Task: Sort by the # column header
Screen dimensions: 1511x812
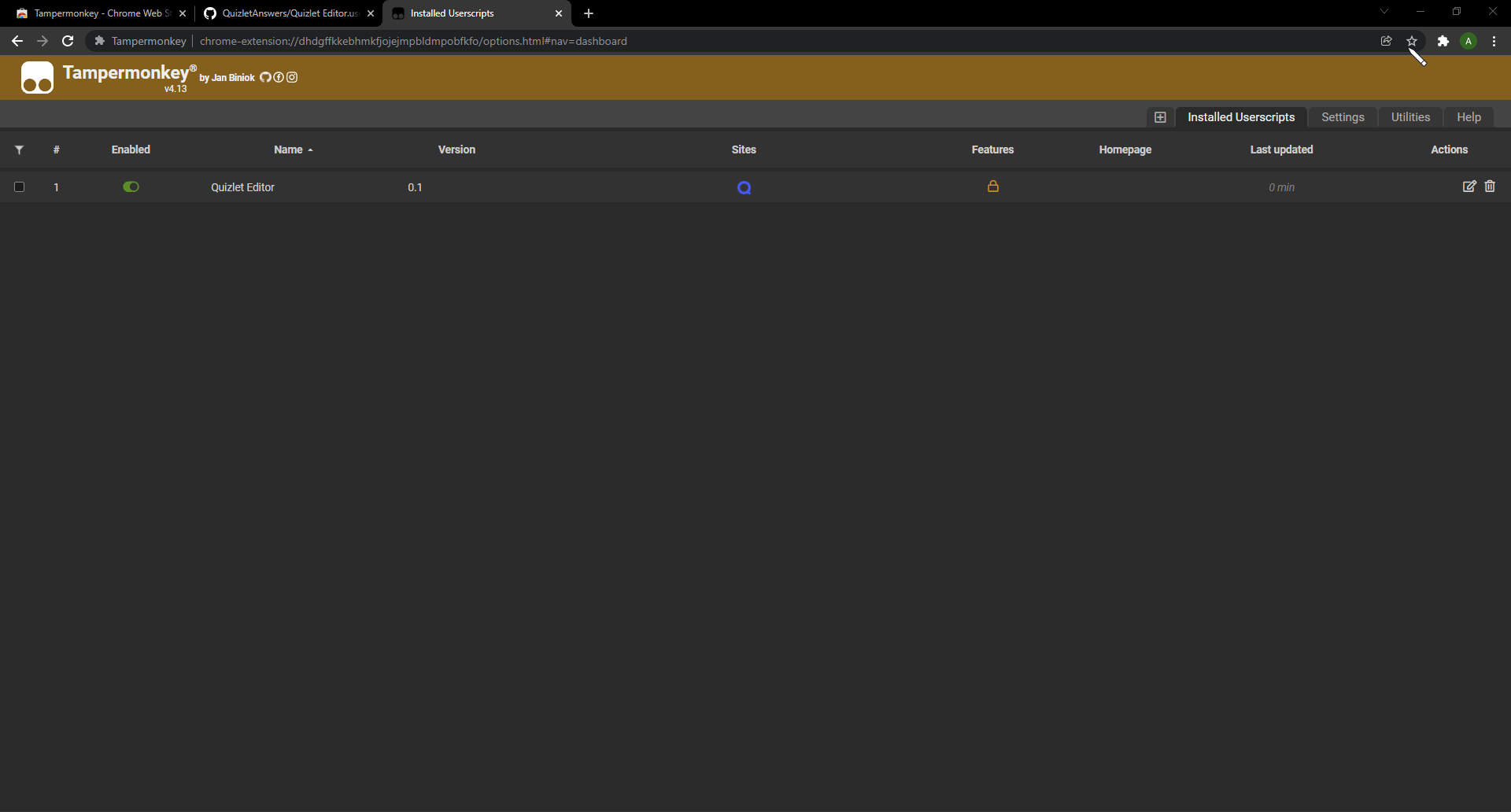Action: point(56,149)
